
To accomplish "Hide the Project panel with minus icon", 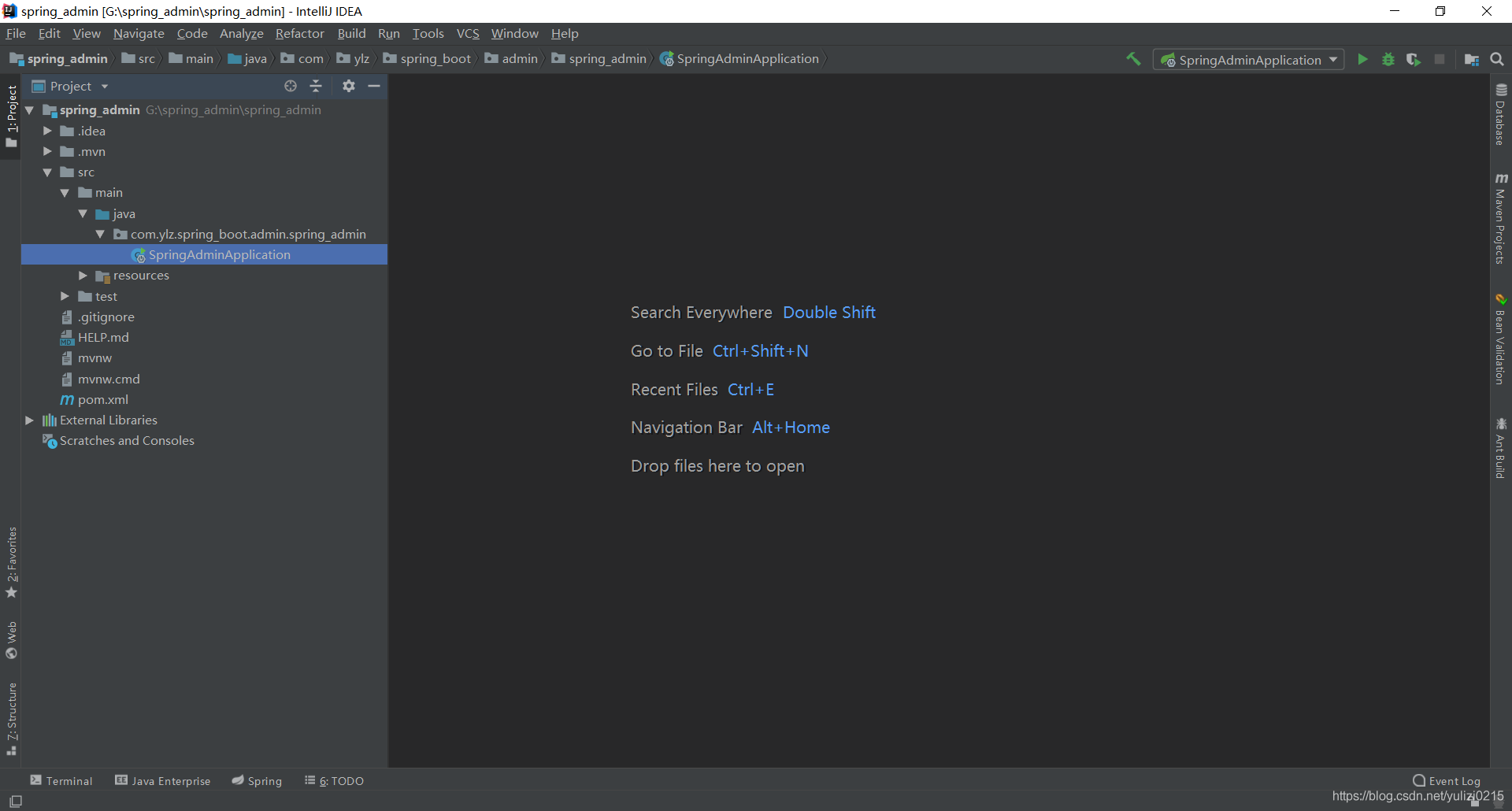I will click(x=374, y=86).
